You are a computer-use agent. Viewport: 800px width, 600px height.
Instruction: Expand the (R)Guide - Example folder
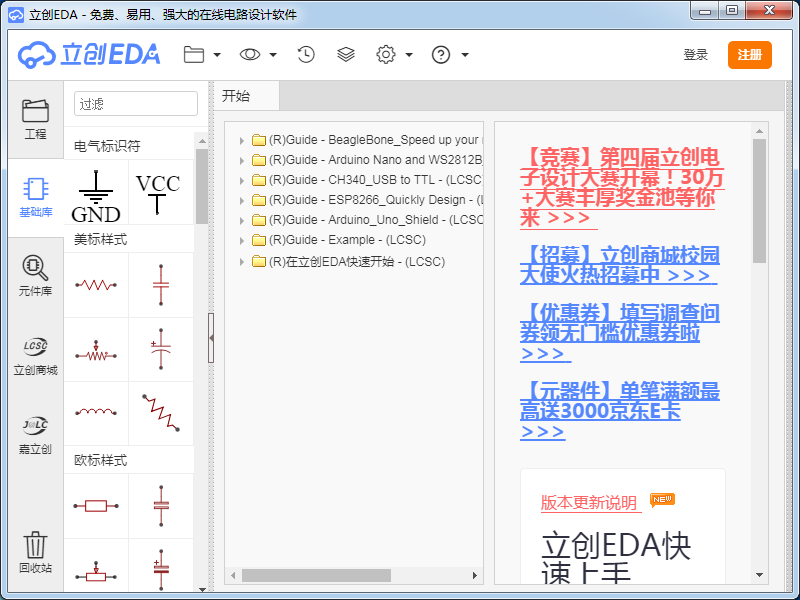pos(242,240)
